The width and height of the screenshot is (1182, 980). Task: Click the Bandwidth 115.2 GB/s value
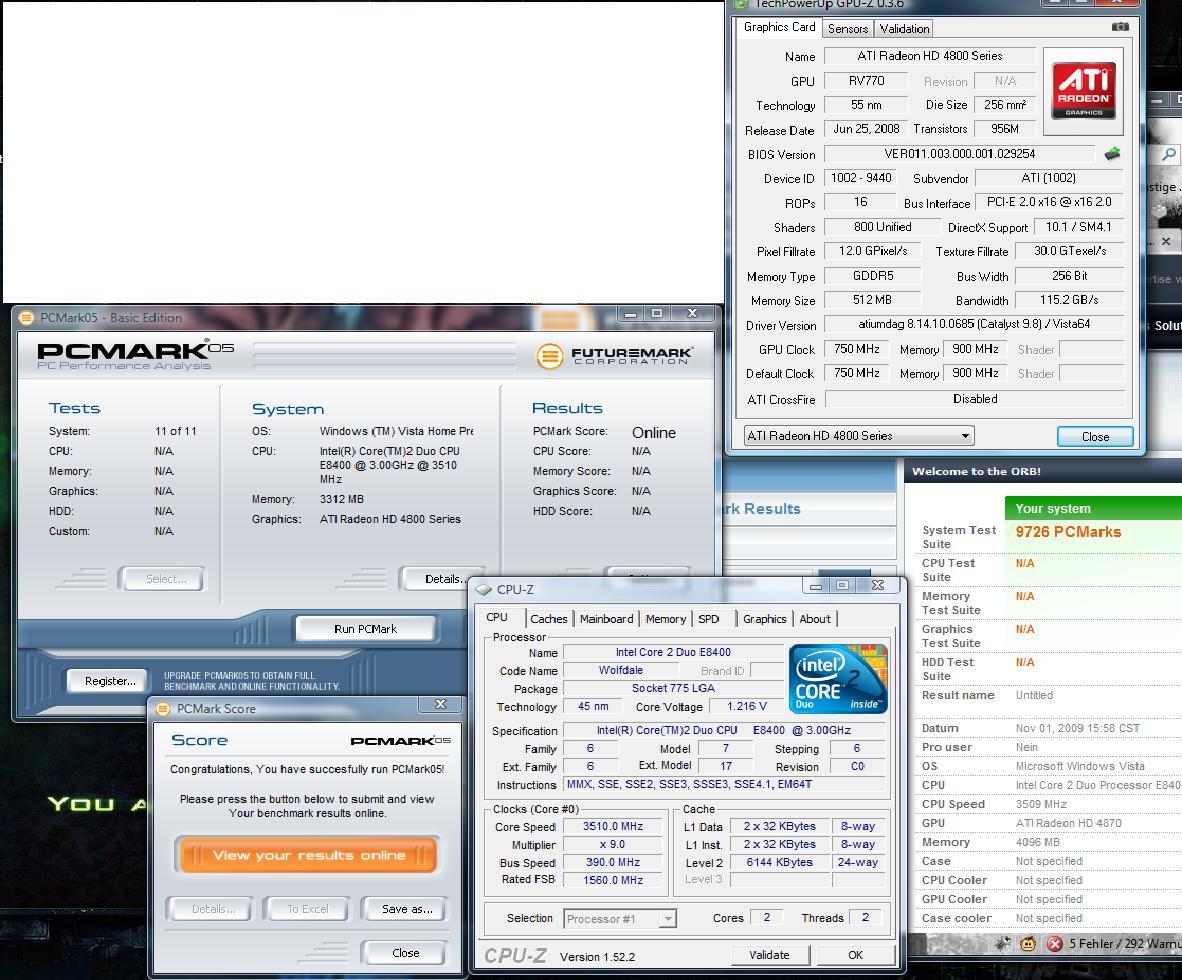coord(1069,300)
